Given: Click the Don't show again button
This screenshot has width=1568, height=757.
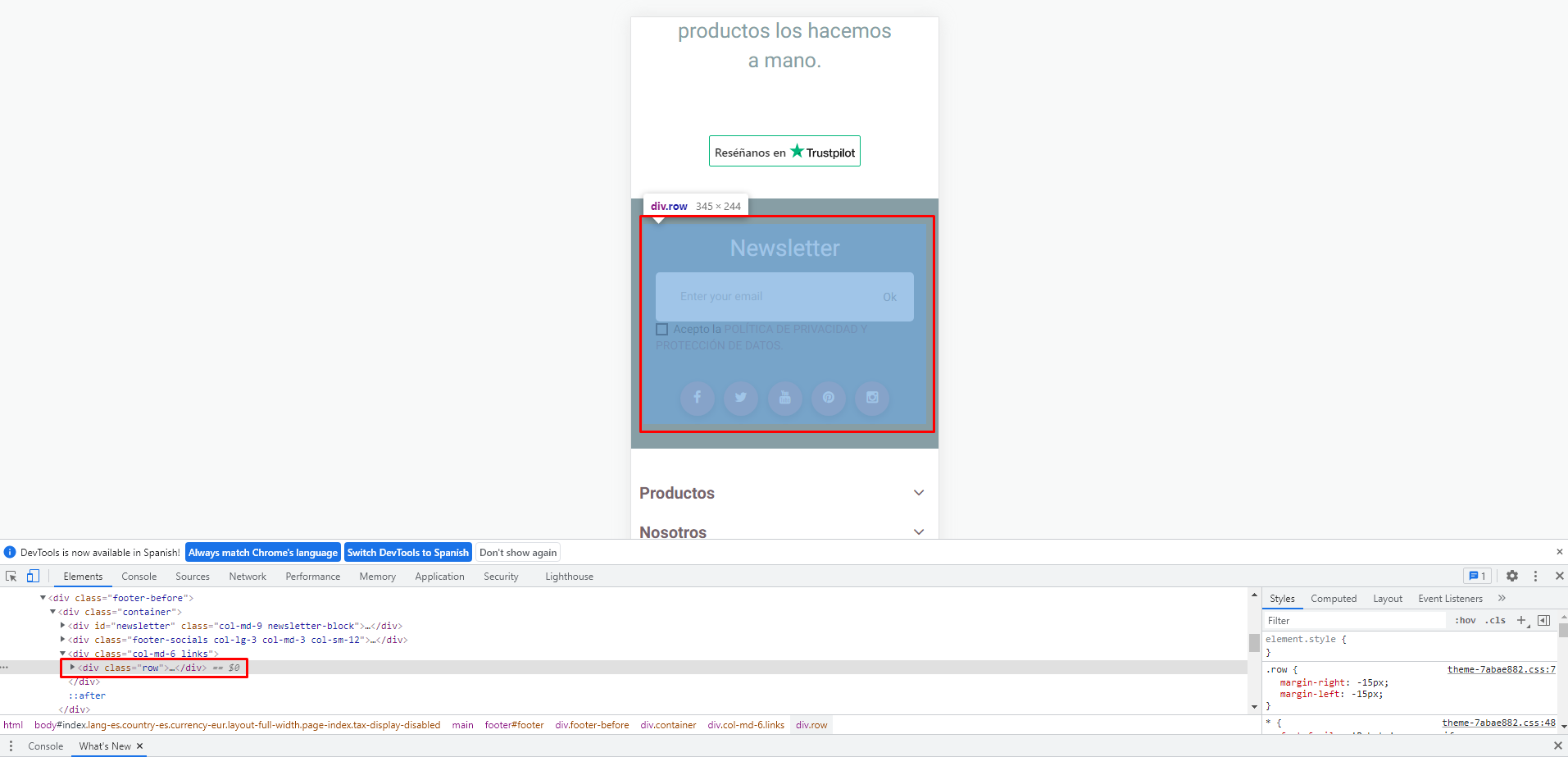Looking at the screenshot, I should coord(518,553).
